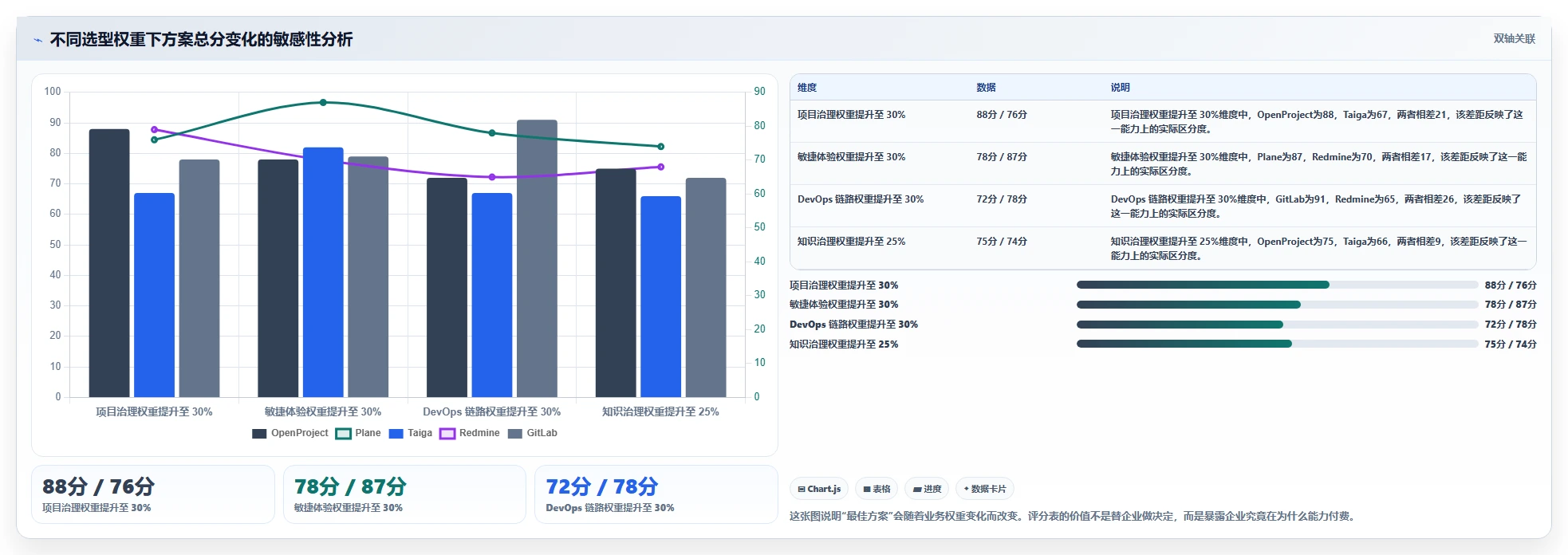
Task: Click the 90 tick on right axis
Action: [x=760, y=92]
